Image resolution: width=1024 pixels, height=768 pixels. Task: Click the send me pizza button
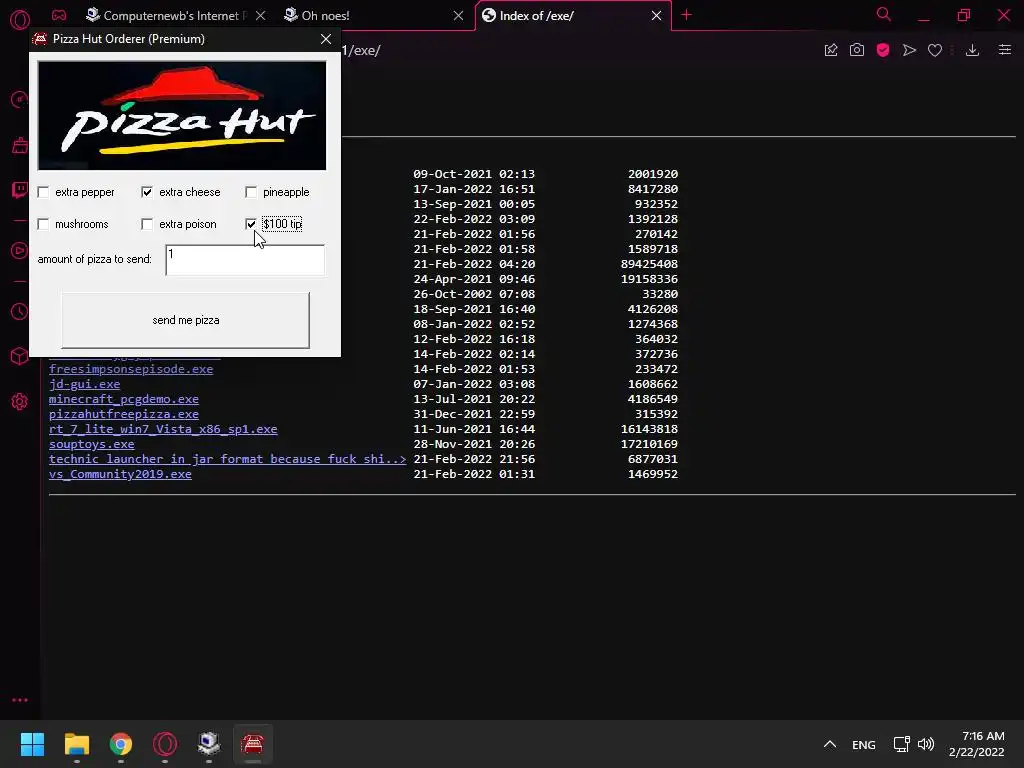(x=185, y=320)
